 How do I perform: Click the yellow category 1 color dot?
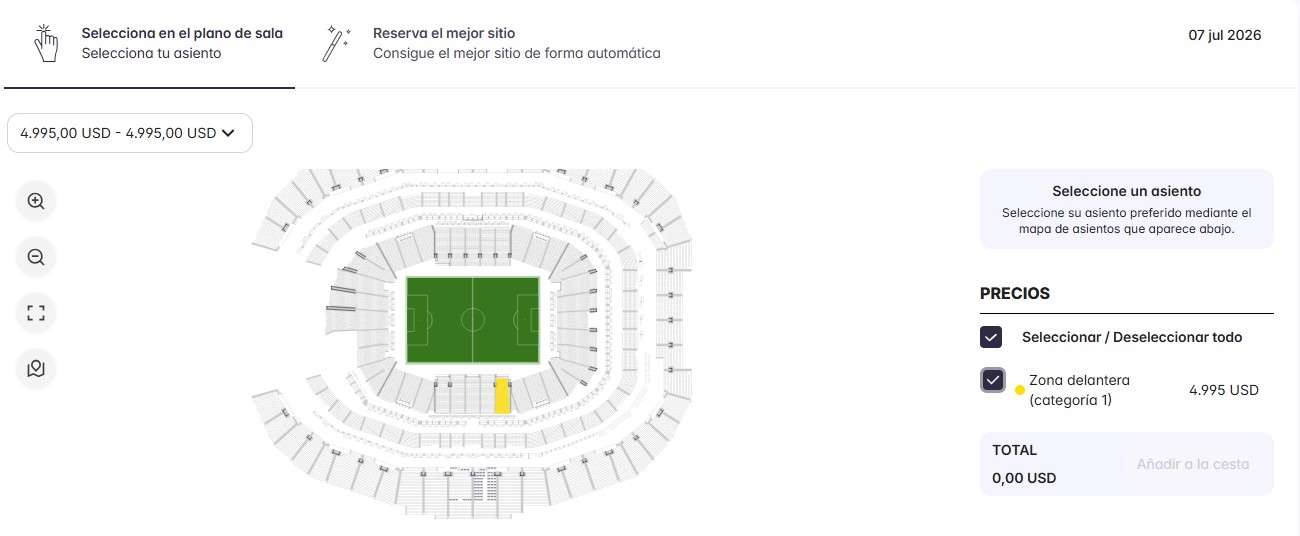pos(1020,390)
